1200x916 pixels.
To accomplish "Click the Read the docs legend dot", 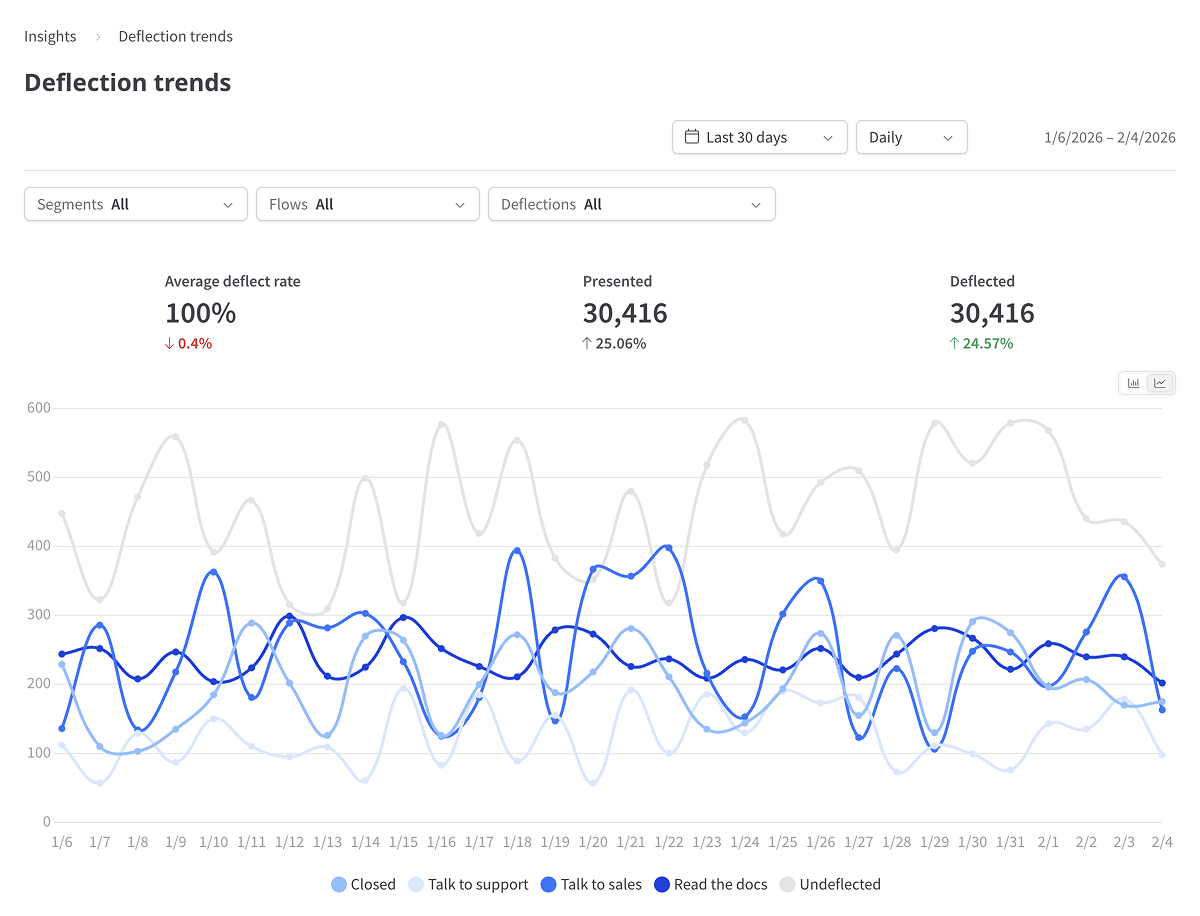I will click(658, 885).
